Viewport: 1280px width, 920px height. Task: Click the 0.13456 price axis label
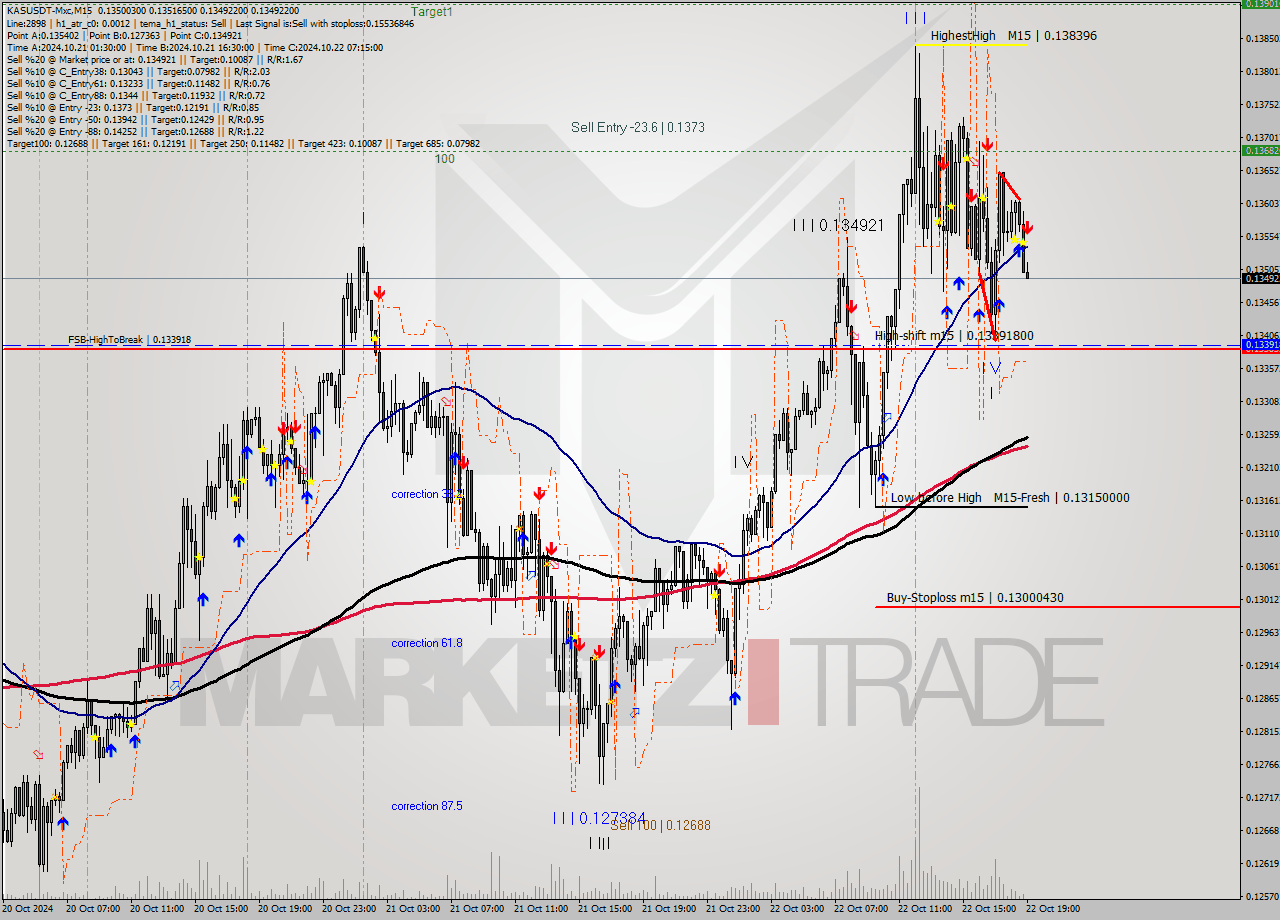(1262, 302)
